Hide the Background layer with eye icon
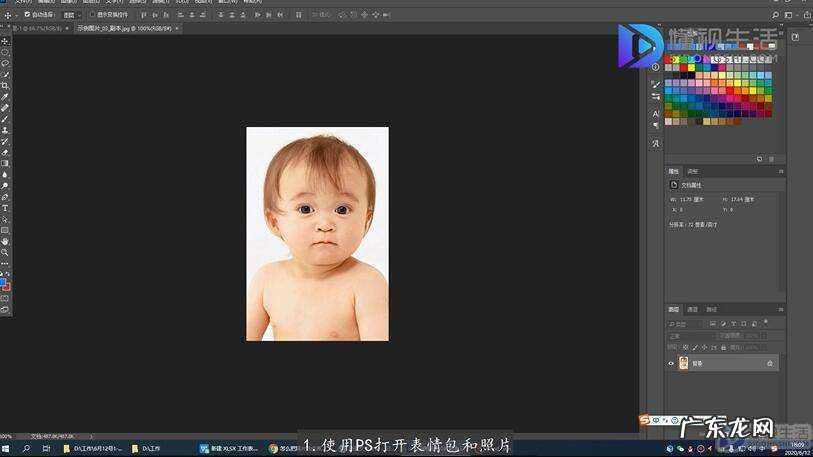 [x=671, y=363]
